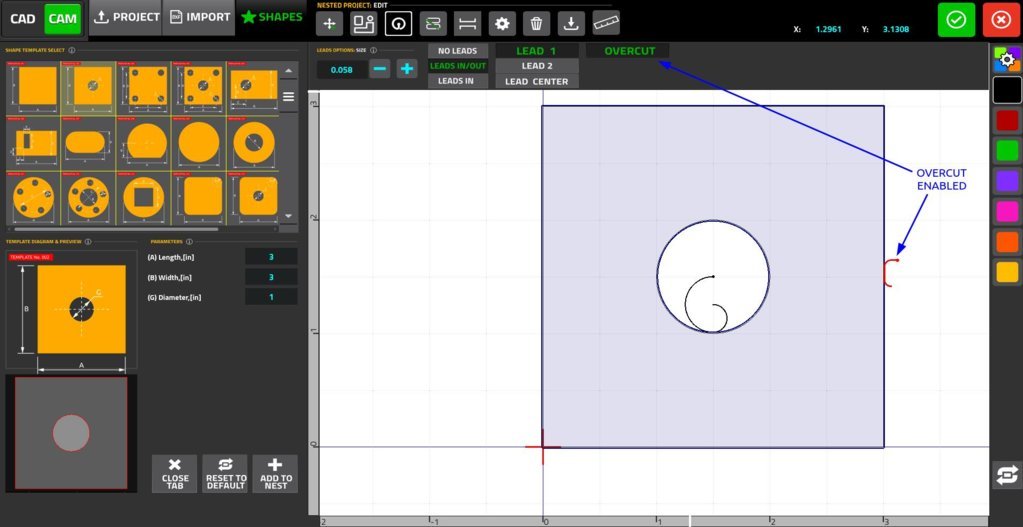Choose the LEAD CENTER option
Image resolution: width=1023 pixels, height=527 pixels.
coord(536,82)
